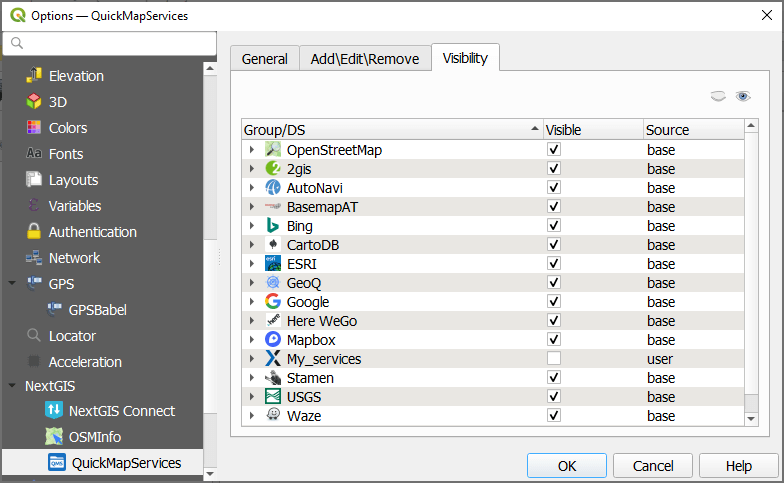The height and width of the screenshot is (483, 784).
Task: Toggle the ESRI visible checkbox
Action: click(x=554, y=264)
